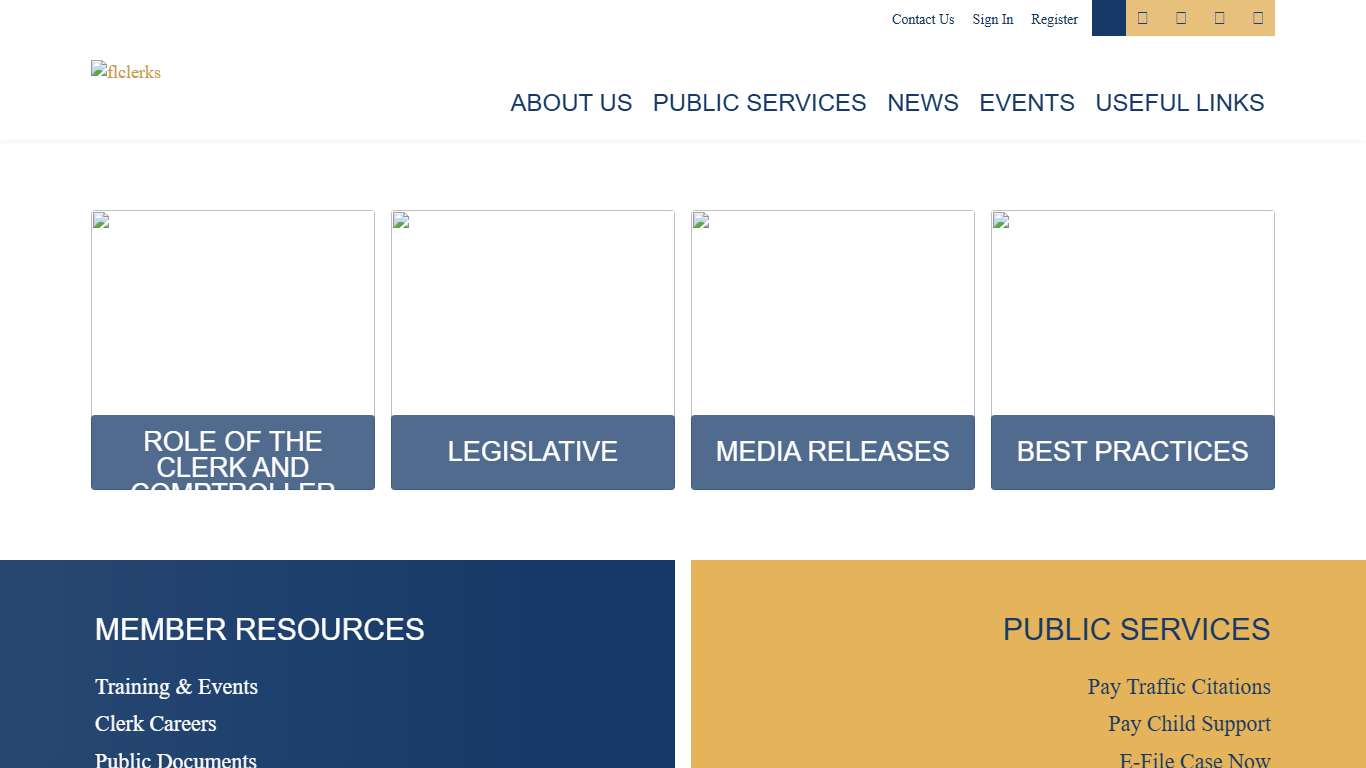Open the Media Releases thumbnail image
This screenshot has height=768, width=1366.
point(832,310)
